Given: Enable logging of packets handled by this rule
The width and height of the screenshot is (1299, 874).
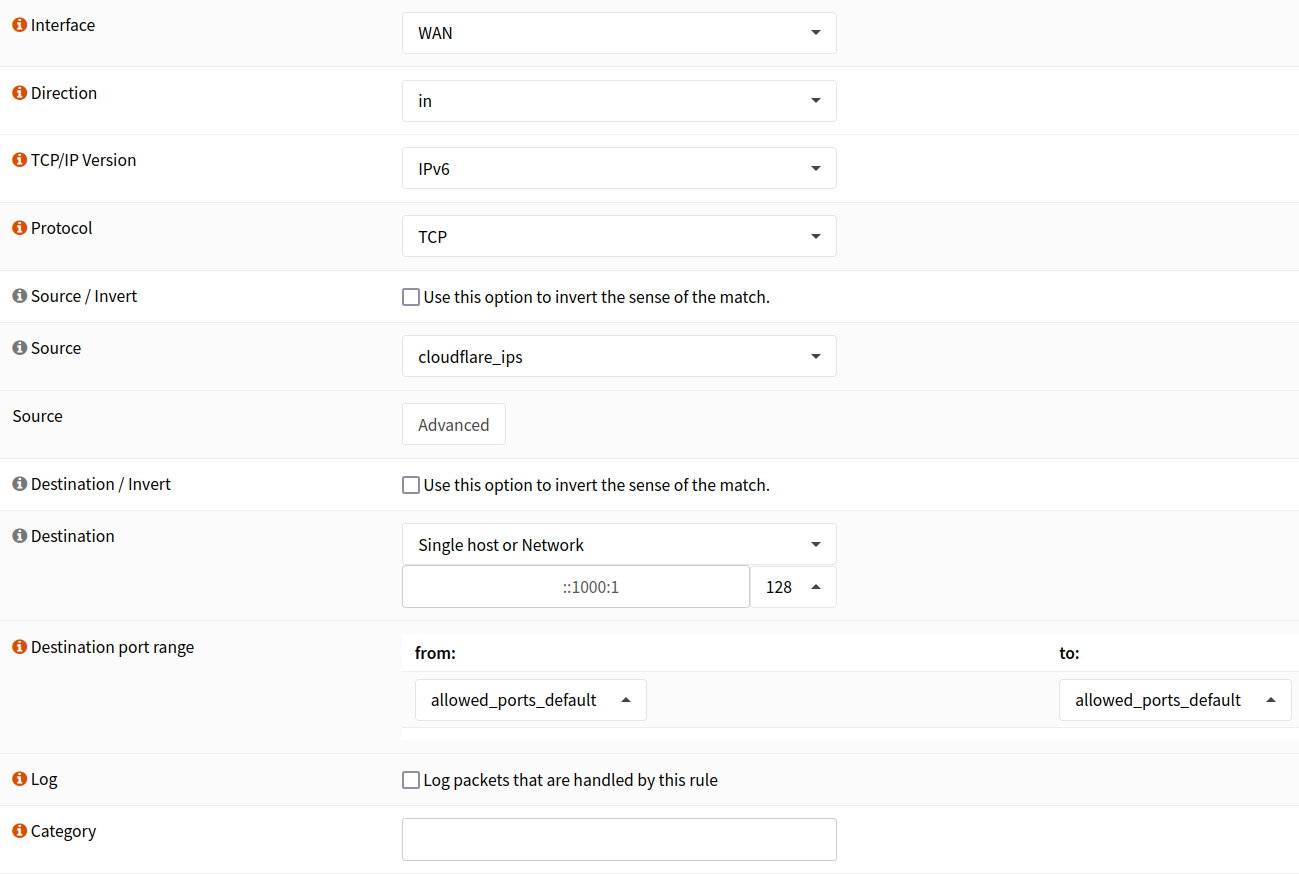Looking at the screenshot, I should (x=410, y=780).
